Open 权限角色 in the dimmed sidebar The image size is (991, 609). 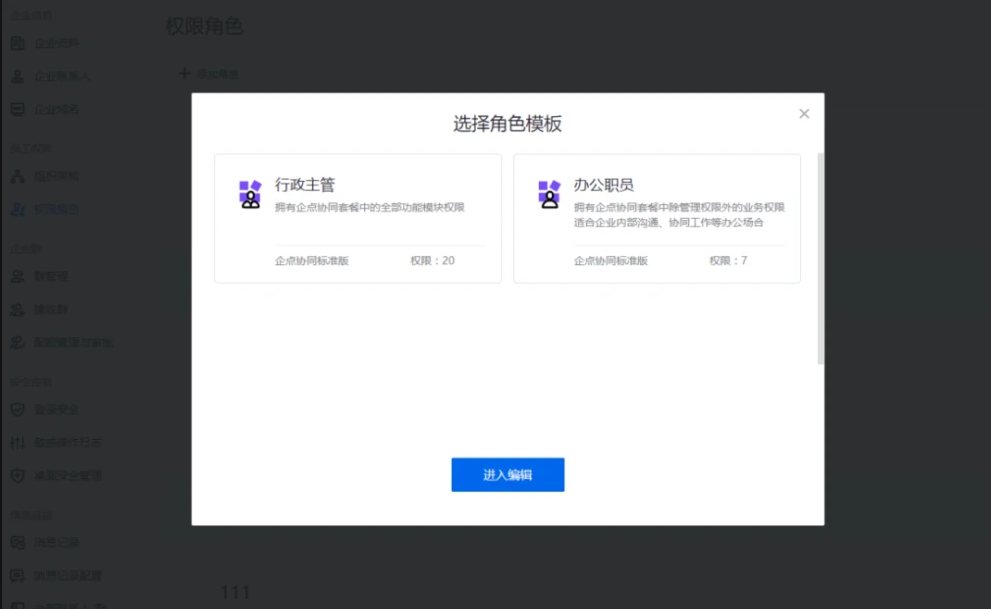pyautogui.click(x=46, y=209)
